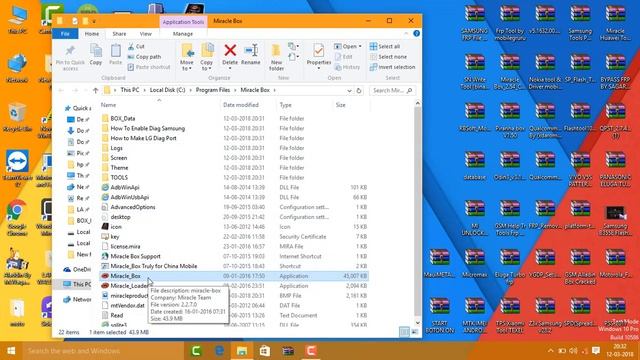
Task: Open Google Chrome desktop shortcut
Action: (16, 218)
